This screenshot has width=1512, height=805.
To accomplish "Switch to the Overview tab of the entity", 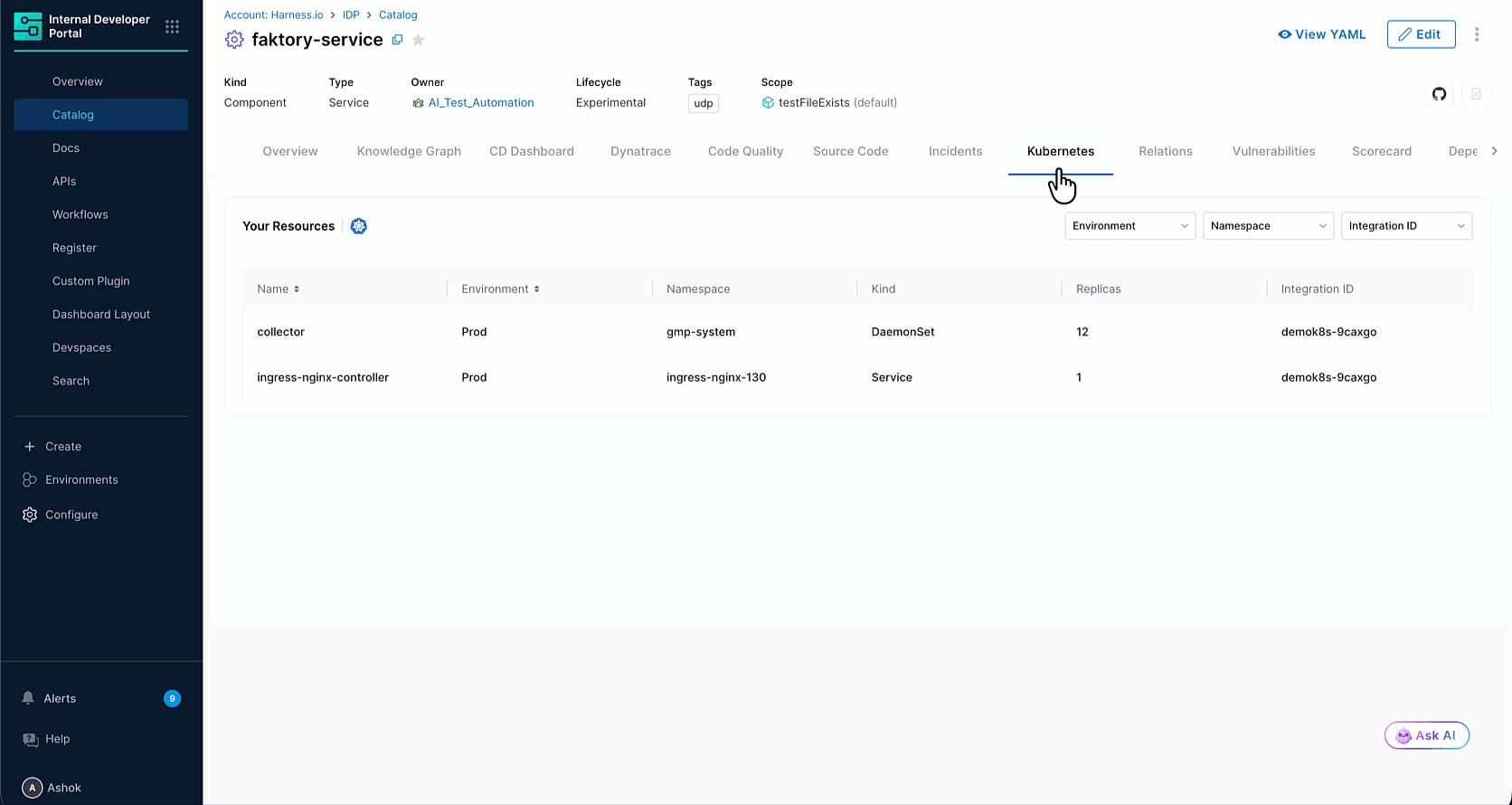I will coord(290,151).
